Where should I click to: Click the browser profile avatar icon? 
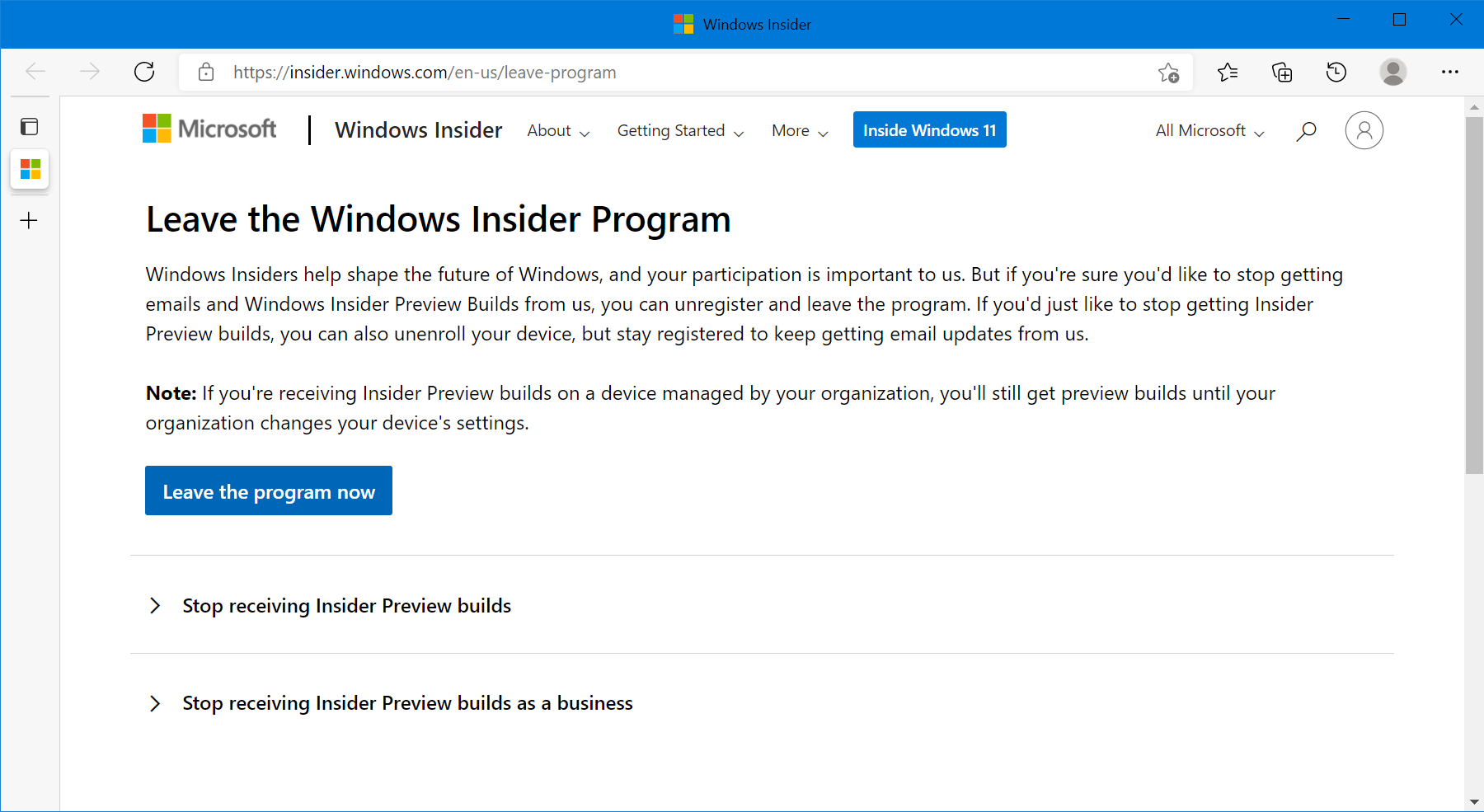pyautogui.click(x=1393, y=73)
